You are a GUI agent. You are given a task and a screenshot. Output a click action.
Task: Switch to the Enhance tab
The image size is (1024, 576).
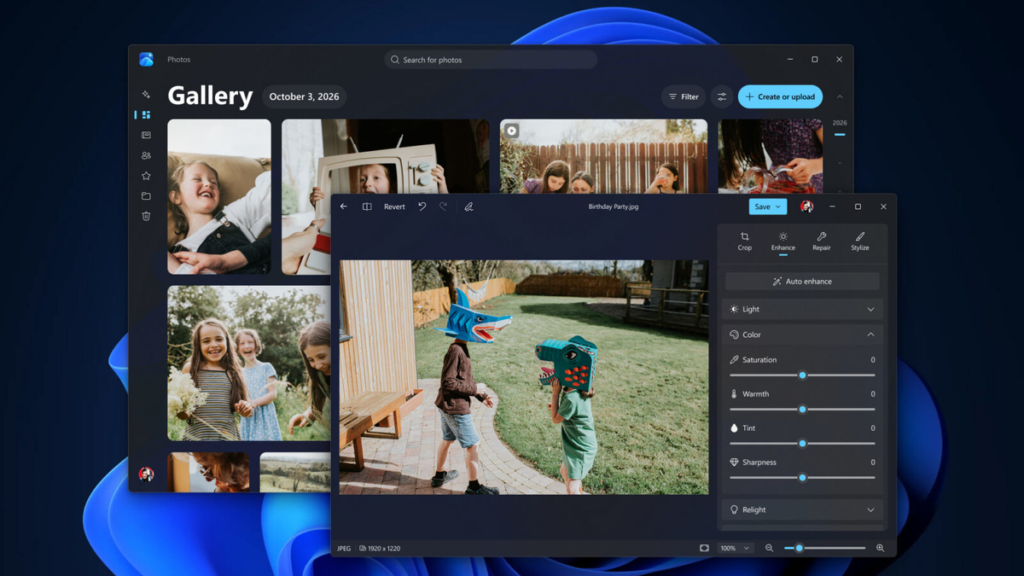pos(783,241)
